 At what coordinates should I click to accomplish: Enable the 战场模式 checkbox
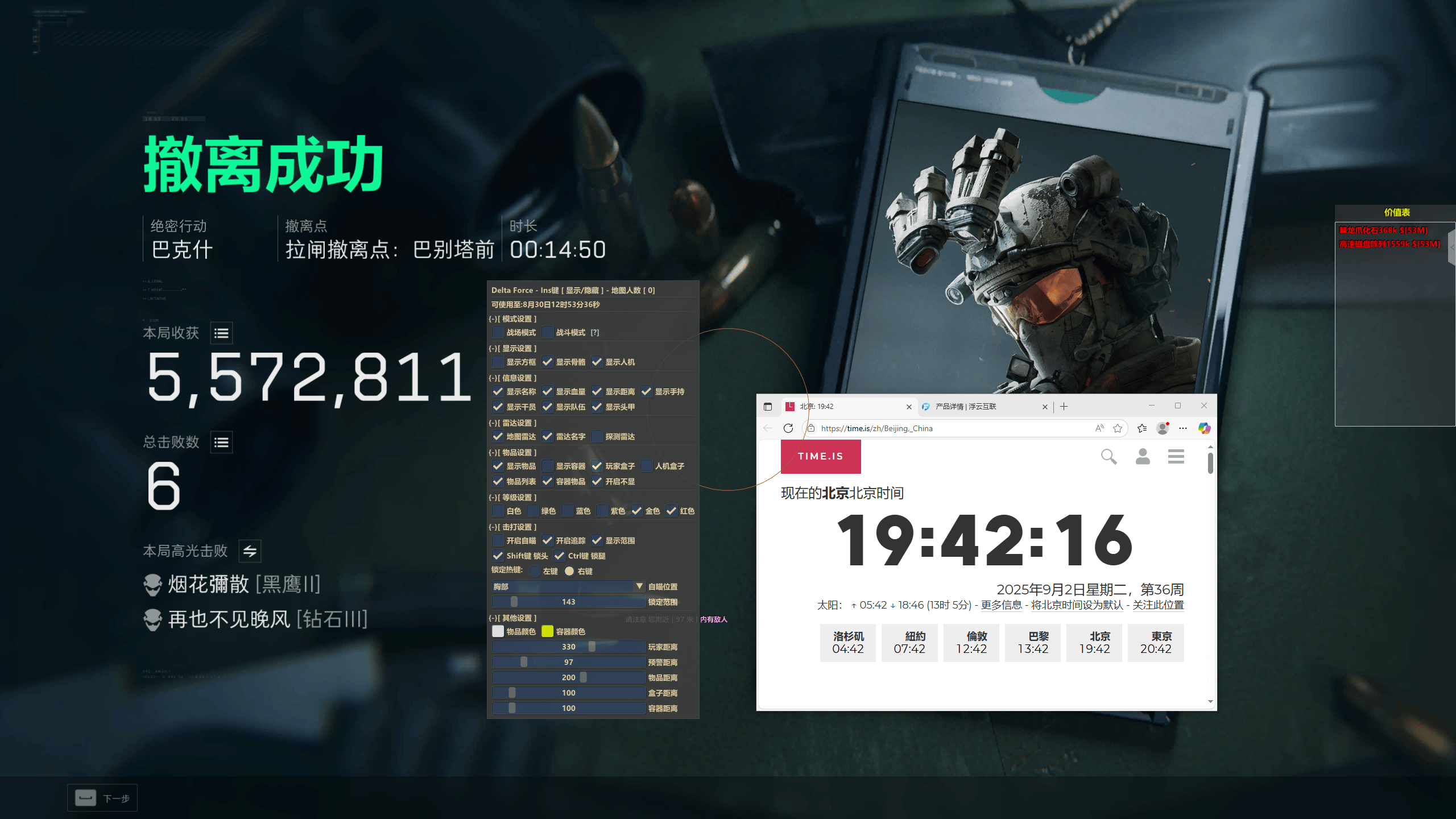coord(498,333)
